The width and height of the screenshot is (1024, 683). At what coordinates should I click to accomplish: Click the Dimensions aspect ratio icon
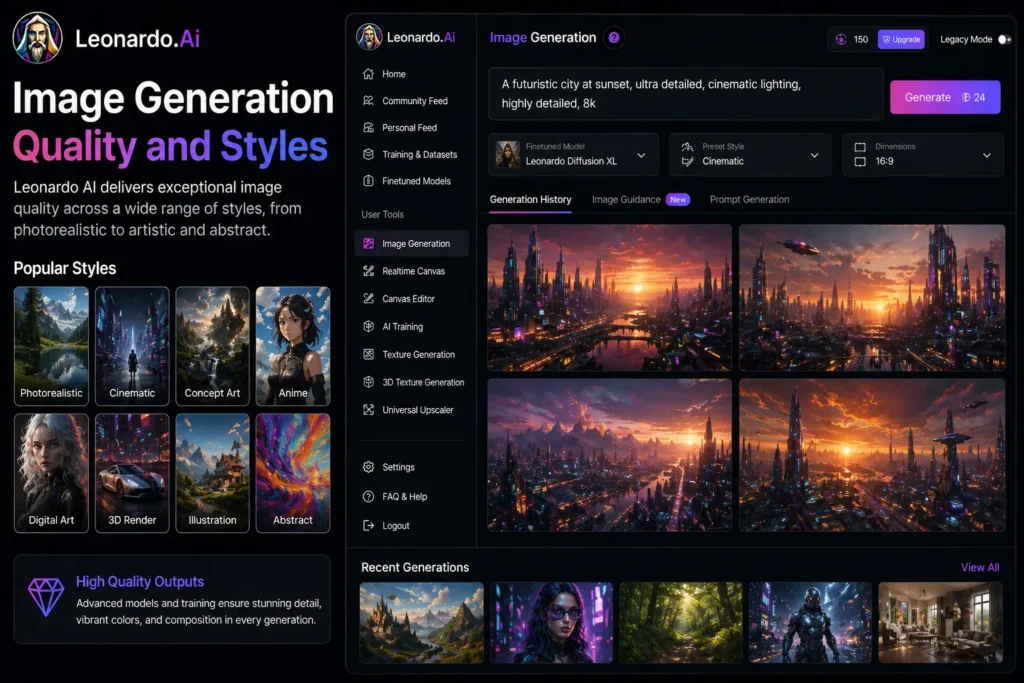[x=860, y=154]
